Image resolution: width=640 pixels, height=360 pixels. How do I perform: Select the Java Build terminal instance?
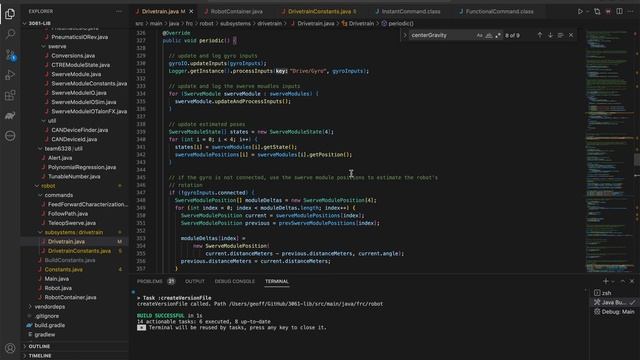point(614,302)
